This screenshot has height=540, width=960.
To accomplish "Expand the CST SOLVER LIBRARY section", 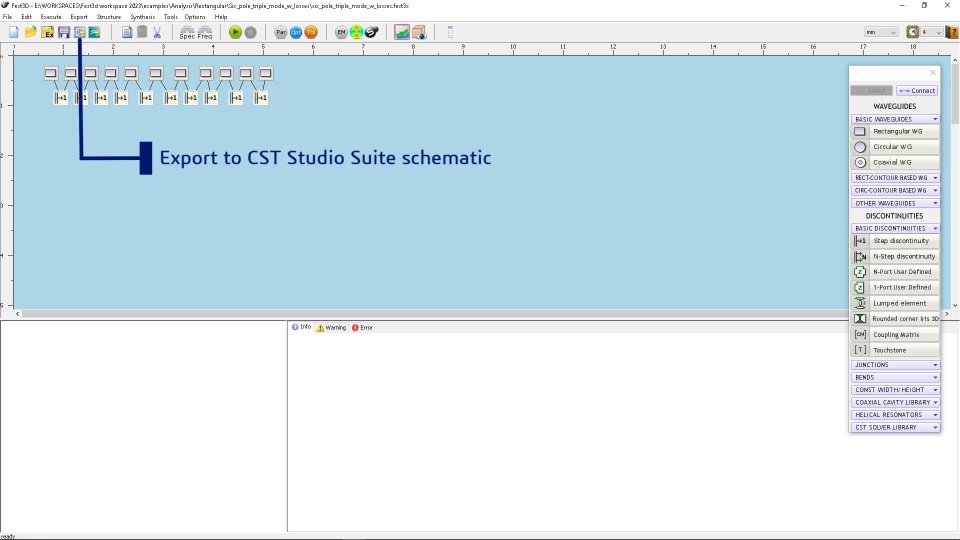I will 894,427.
